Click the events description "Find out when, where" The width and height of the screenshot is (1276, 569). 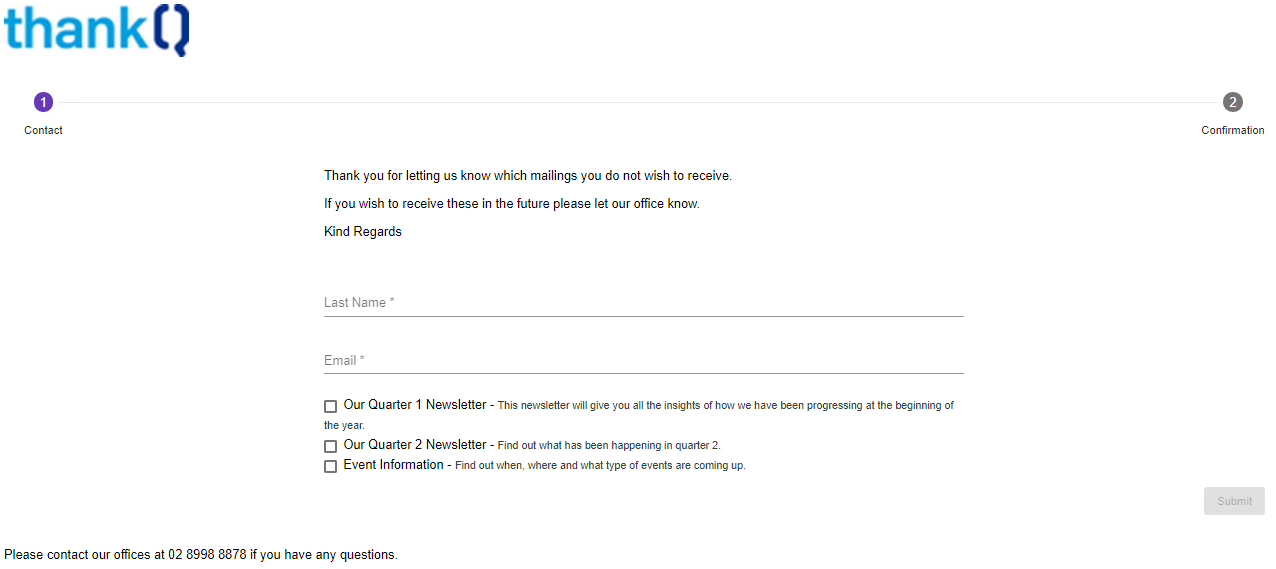pyautogui.click(x=600, y=466)
